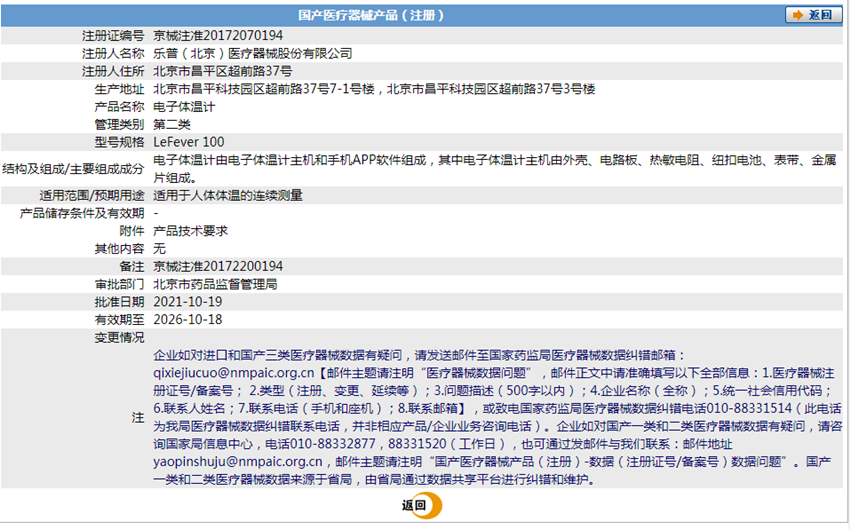Click intended use text 适用于人体体温的连续测量
The width and height of the screenshot is (850, 529).
click(228, 195)
